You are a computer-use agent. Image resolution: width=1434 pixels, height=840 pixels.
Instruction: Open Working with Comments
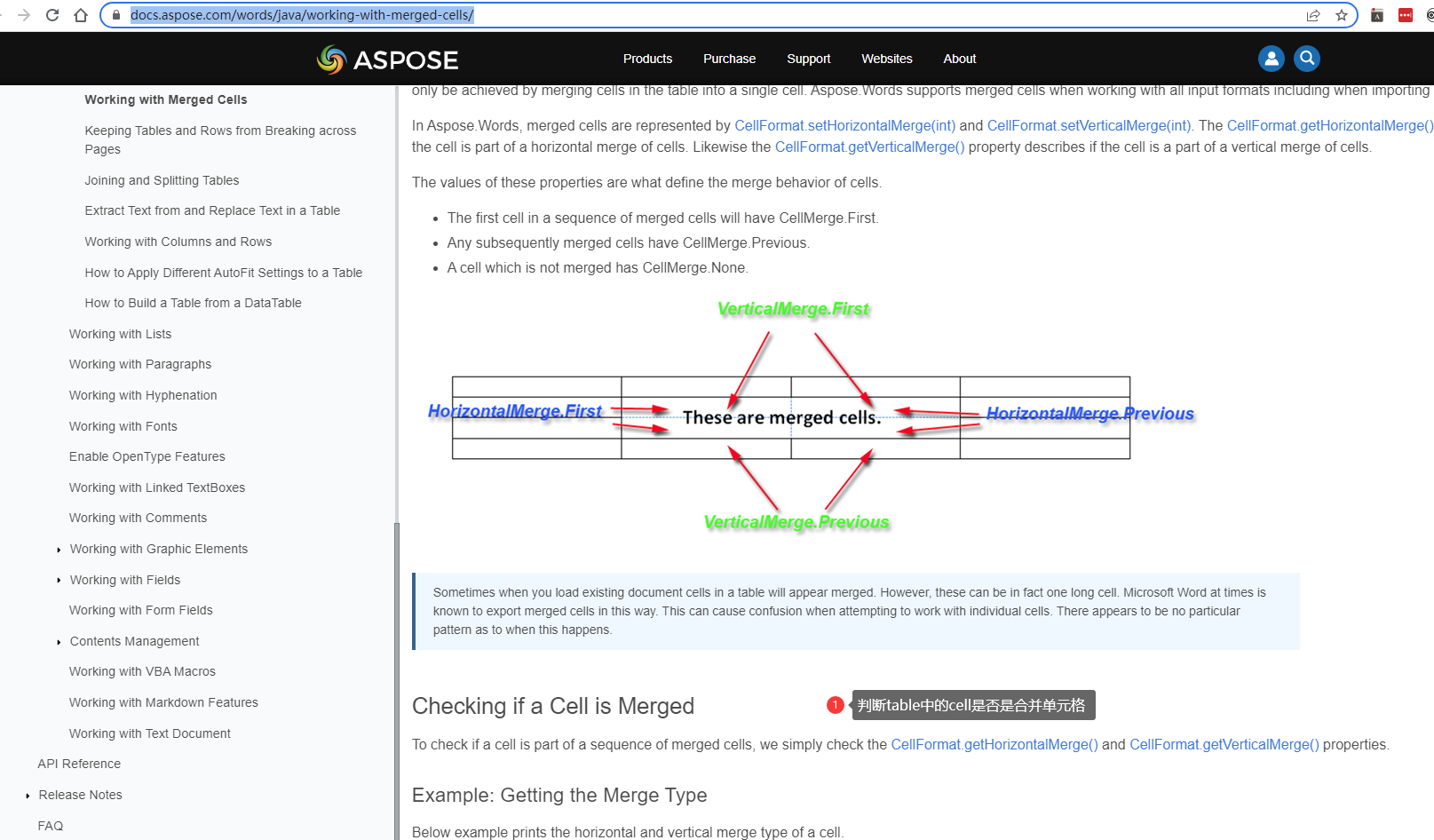click(138, 518)
